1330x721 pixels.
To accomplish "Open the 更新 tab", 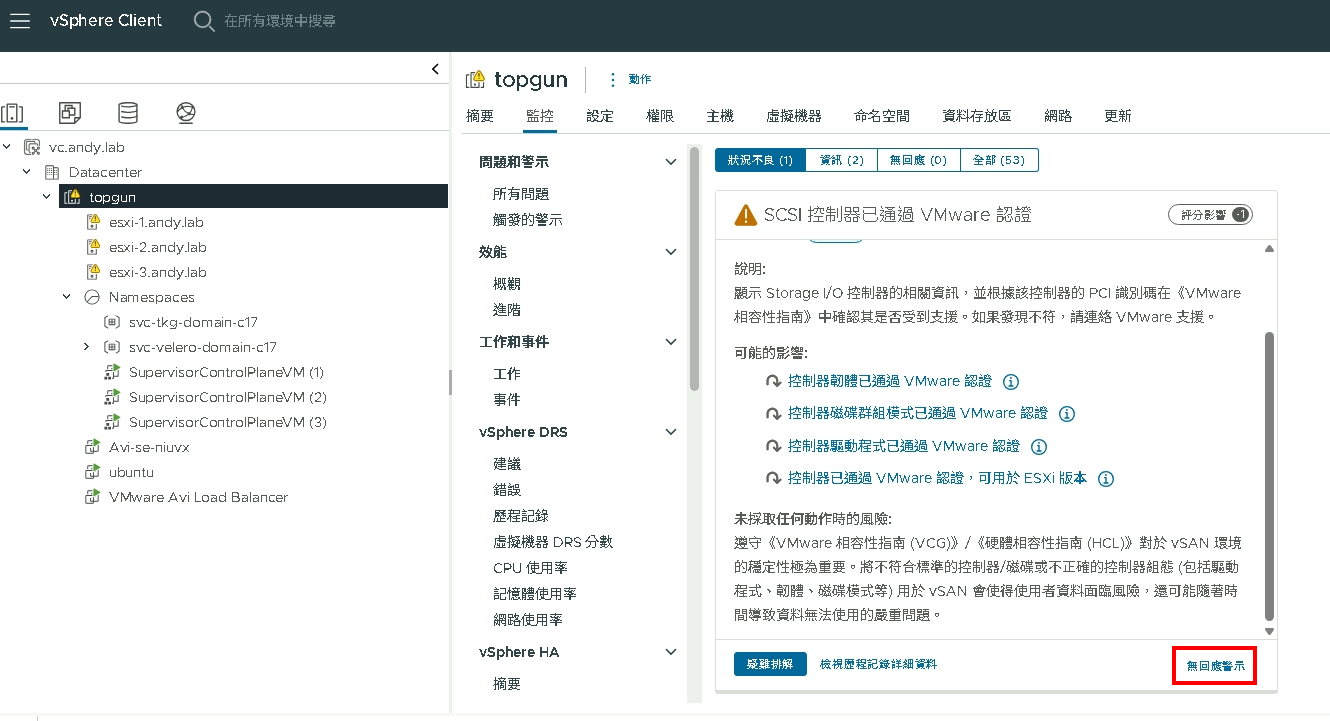I will coord(1118,116).
